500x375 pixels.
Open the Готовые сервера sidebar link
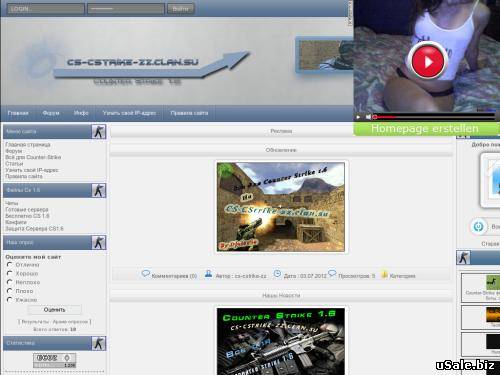[27, 209]
